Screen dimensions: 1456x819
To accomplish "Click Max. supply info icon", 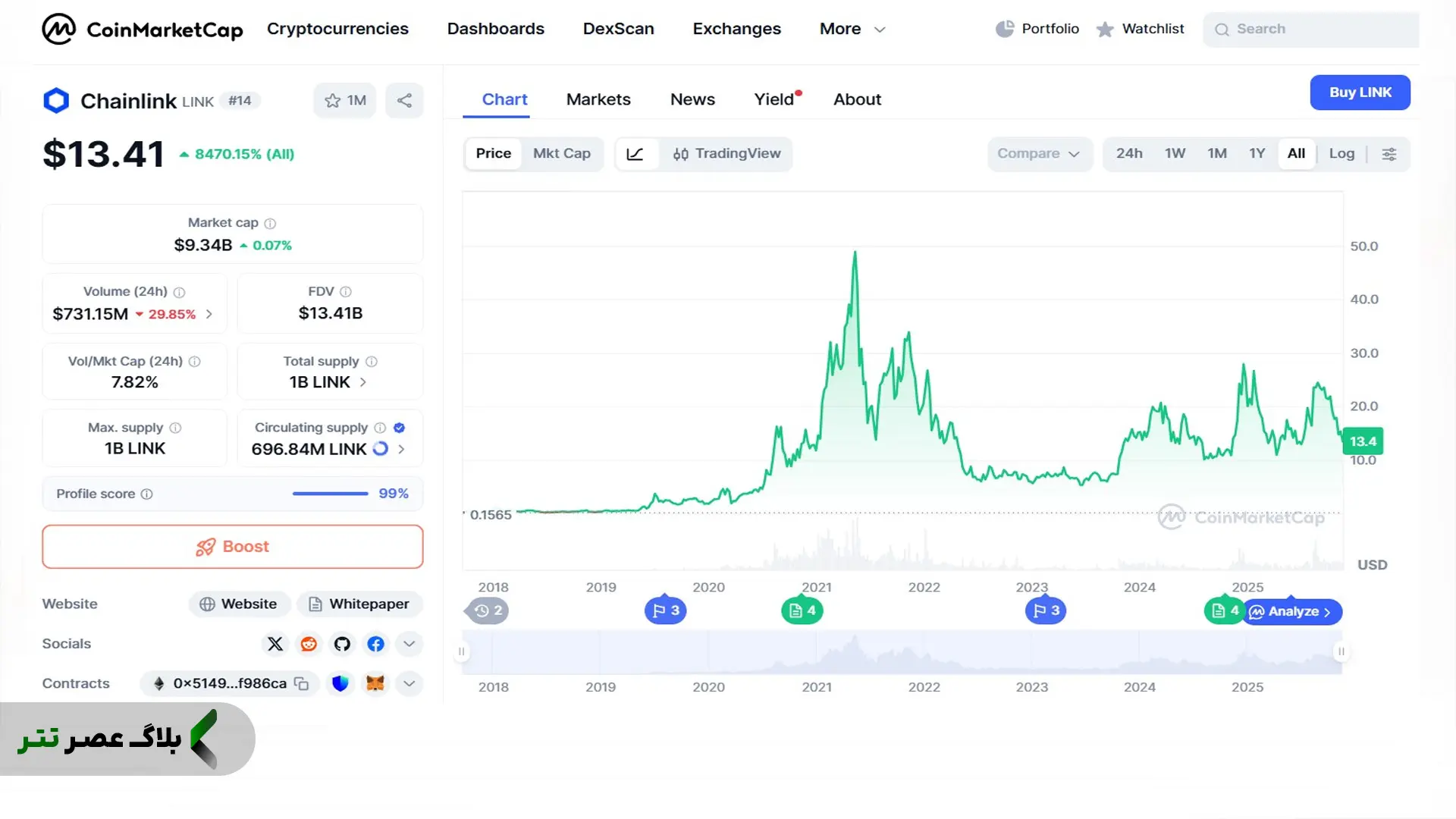I will pos(175,428).
